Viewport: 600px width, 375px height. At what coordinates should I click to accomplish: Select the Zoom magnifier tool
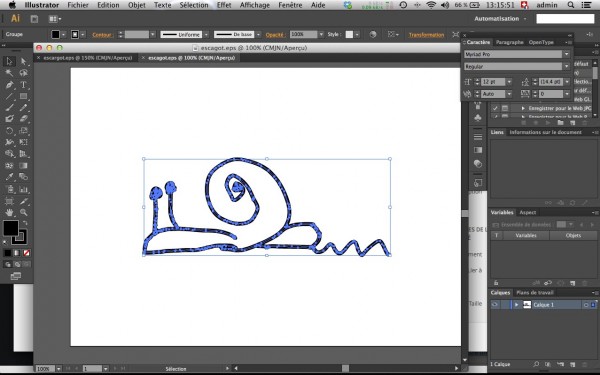click(24, 212)
